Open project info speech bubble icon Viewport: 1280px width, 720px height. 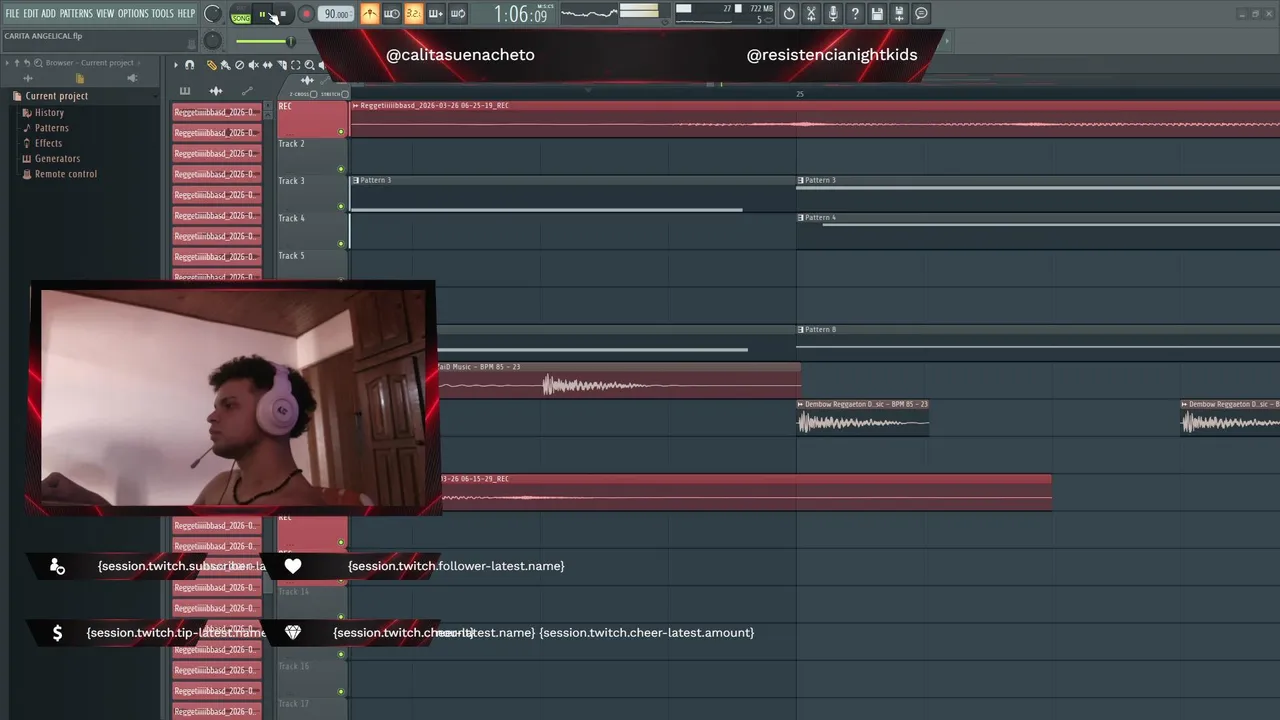click(921, 14)
